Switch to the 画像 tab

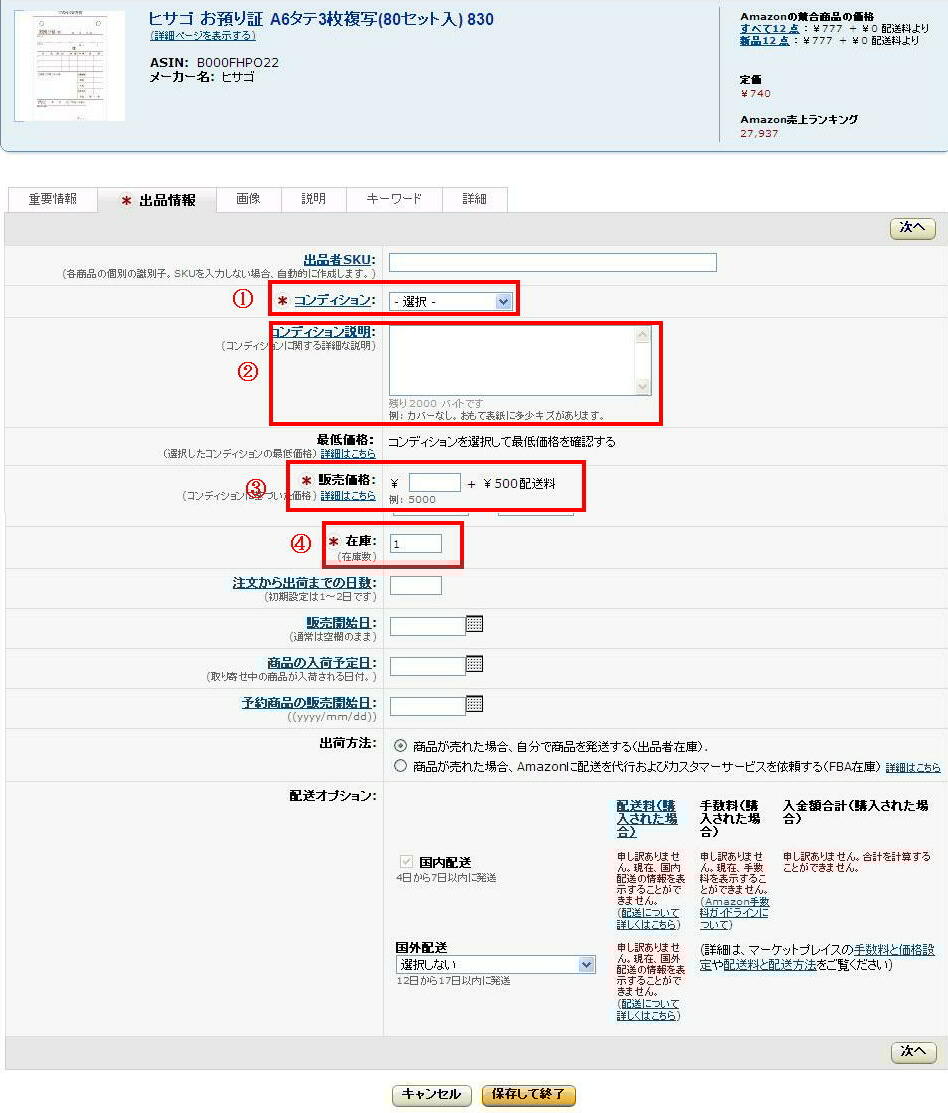coord(248,199)
